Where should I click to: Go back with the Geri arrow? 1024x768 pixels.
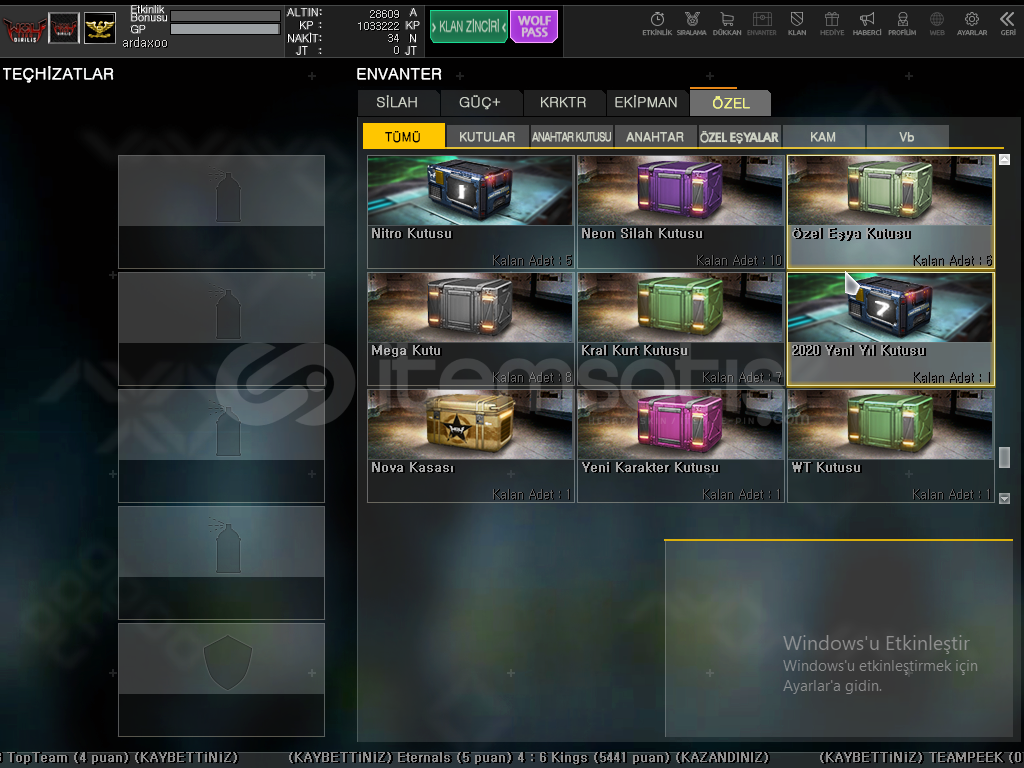click(1008, 24)
